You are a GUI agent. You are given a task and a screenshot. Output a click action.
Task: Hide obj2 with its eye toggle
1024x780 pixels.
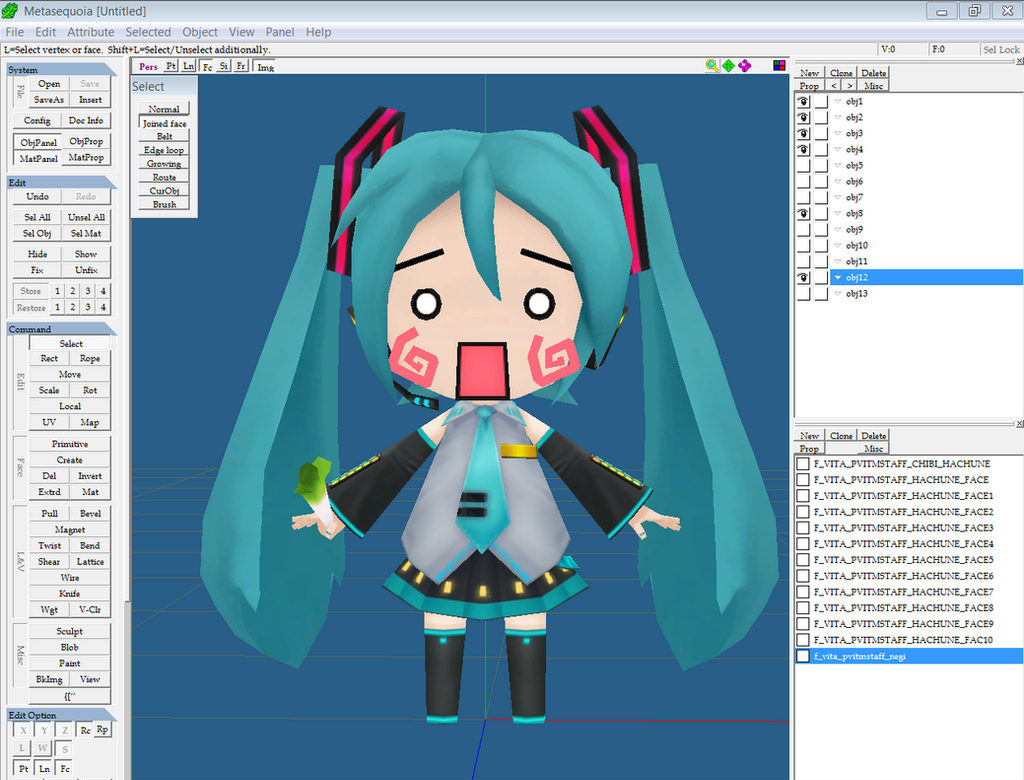[803, 118]
